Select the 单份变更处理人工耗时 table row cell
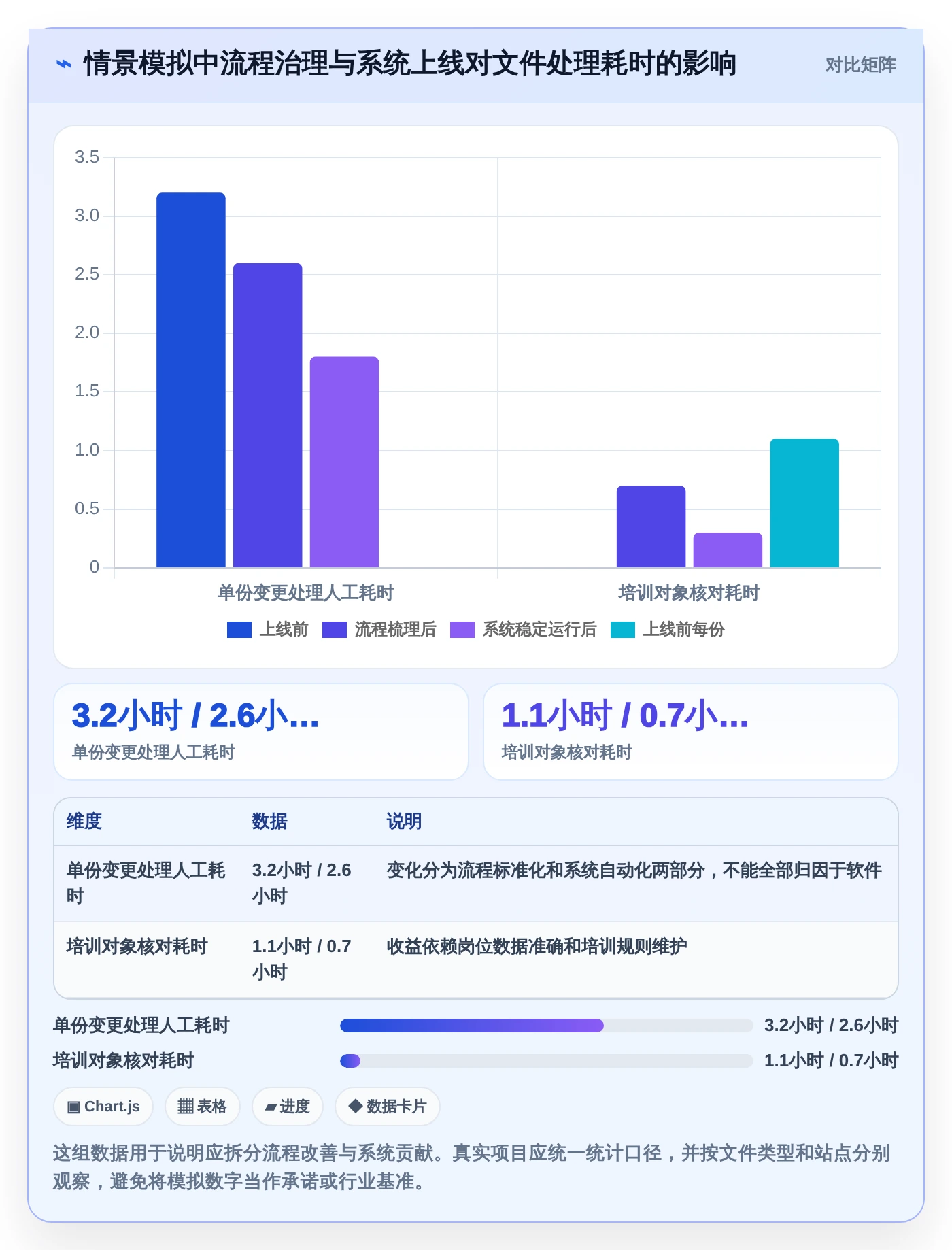952x1250 pixels. (146, 883)
